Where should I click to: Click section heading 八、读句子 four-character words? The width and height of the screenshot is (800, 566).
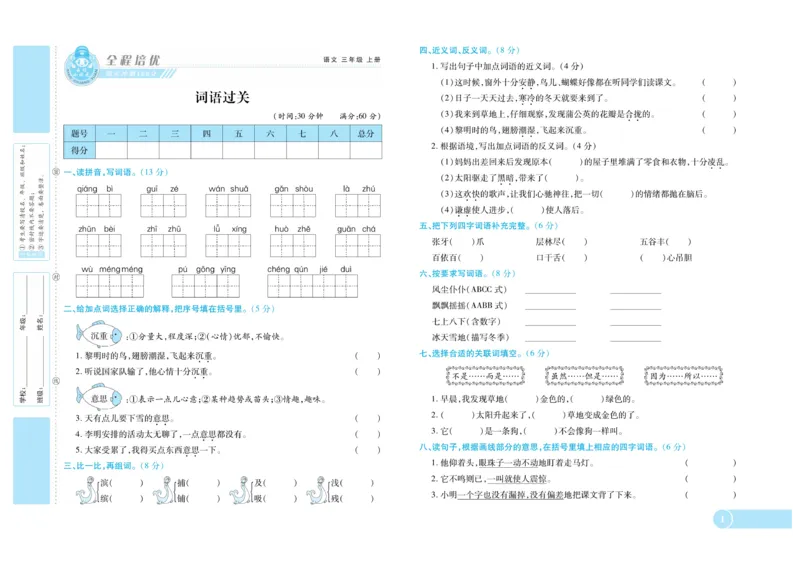[x=553, y=447]
